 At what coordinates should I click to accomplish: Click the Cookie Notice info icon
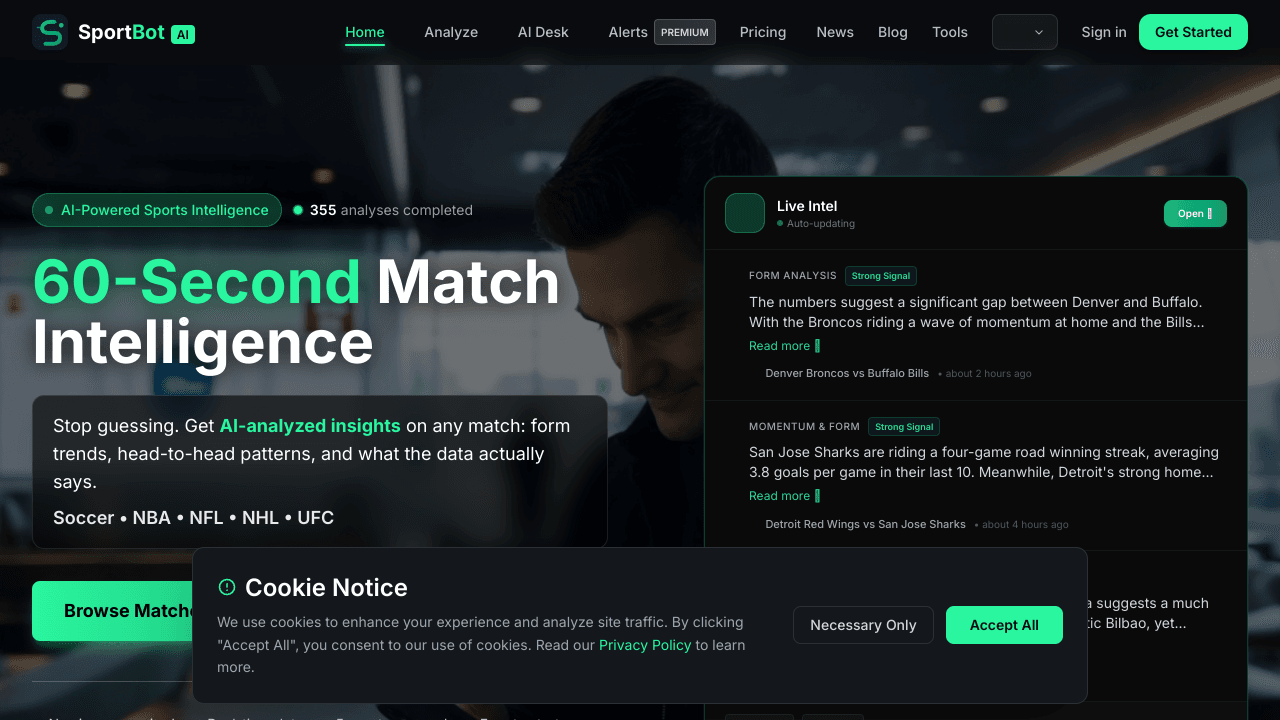(x=227, y=587)
